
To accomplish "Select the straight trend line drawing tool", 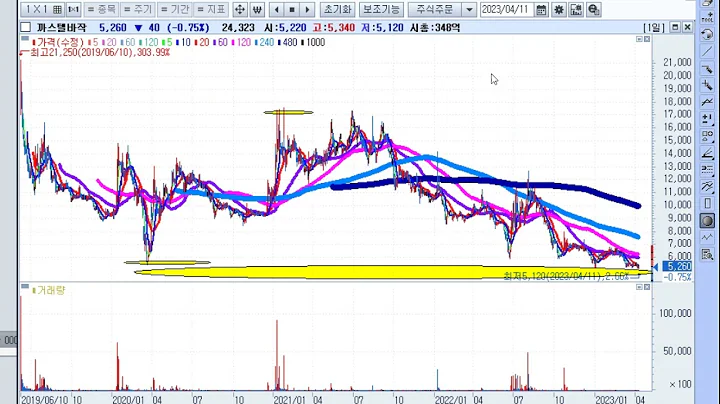I will [707, 51].
